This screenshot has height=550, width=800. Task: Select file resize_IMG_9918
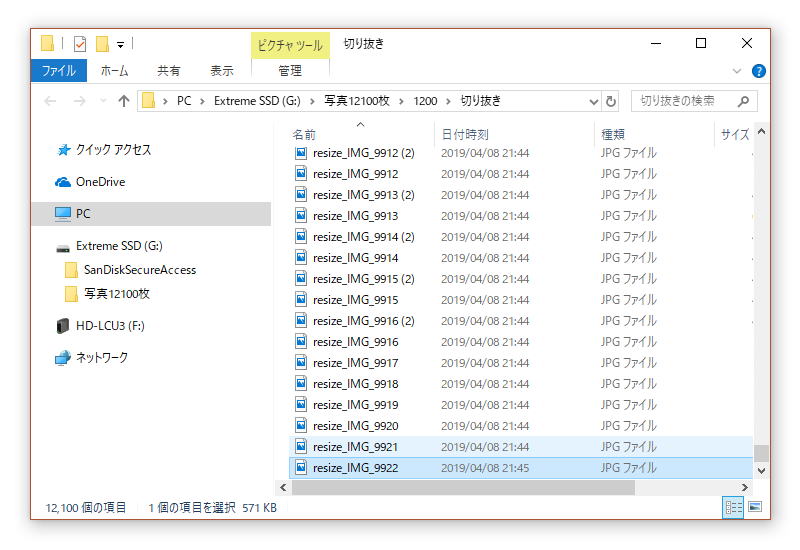(356, 384)
